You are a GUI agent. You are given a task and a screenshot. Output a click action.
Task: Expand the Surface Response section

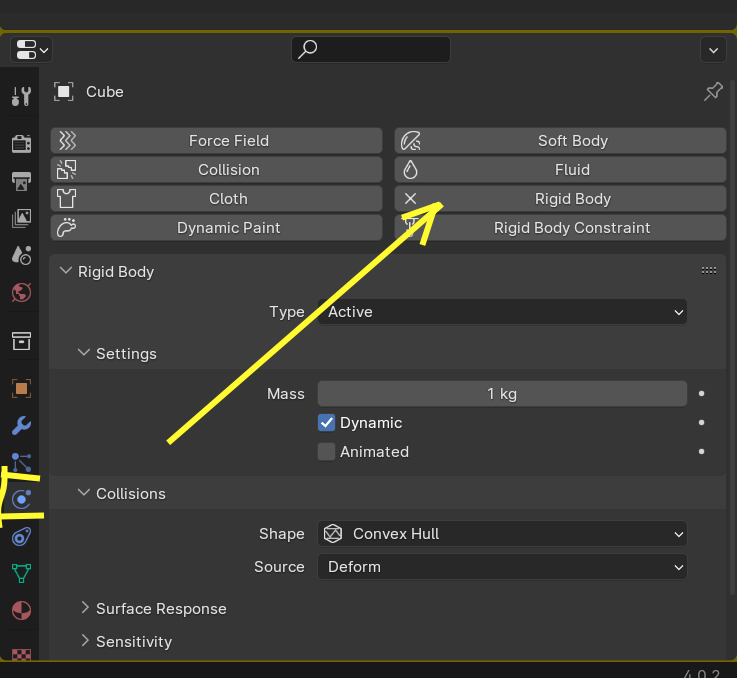[x=160, y=609]
